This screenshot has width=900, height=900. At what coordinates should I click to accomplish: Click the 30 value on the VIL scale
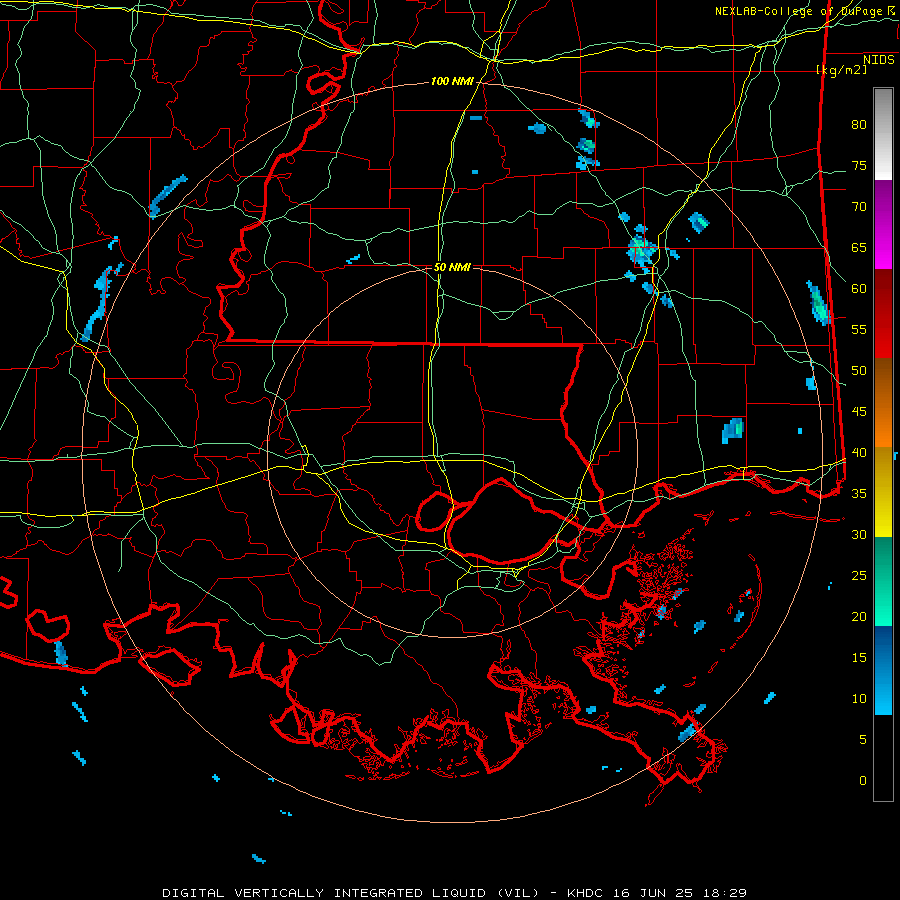(x=859, y=535)
